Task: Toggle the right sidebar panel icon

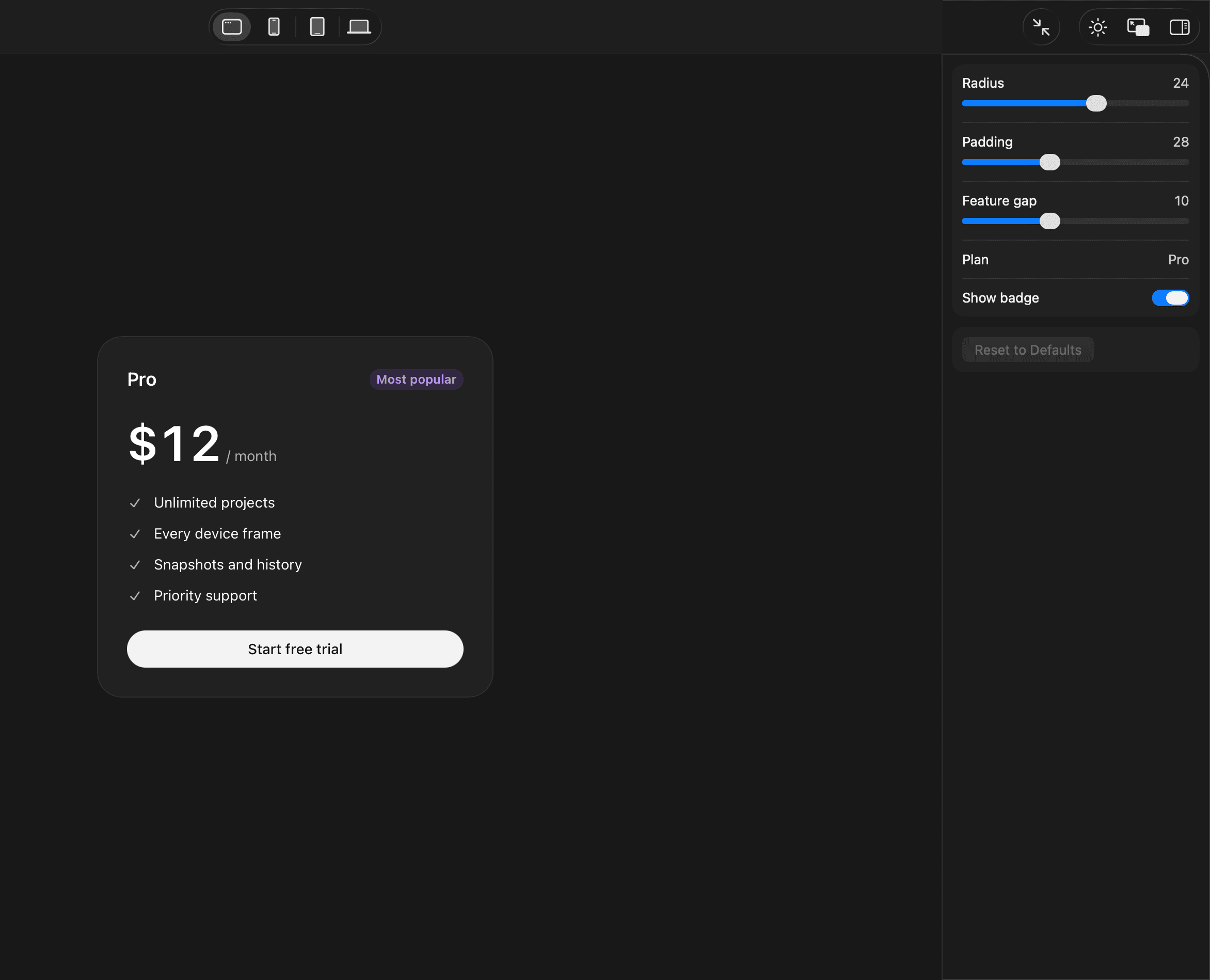Action: click(1180, 27)
